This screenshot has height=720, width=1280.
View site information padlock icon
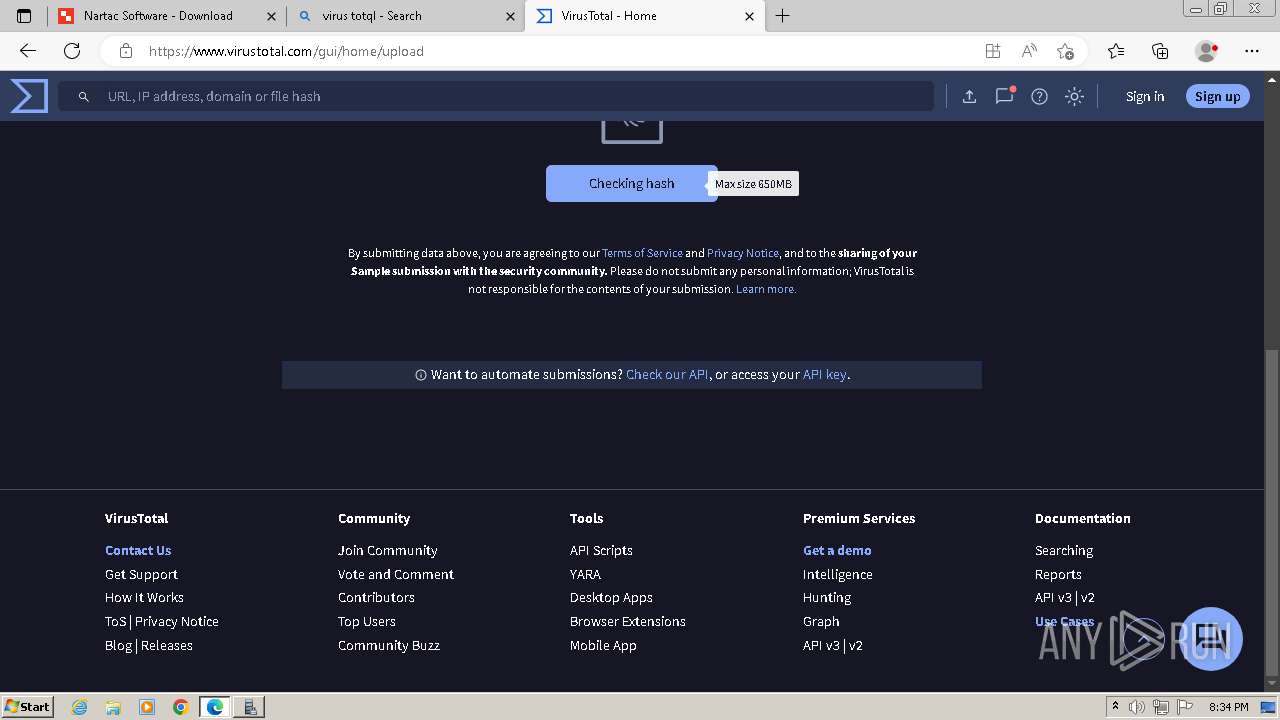tap(126, 51)
